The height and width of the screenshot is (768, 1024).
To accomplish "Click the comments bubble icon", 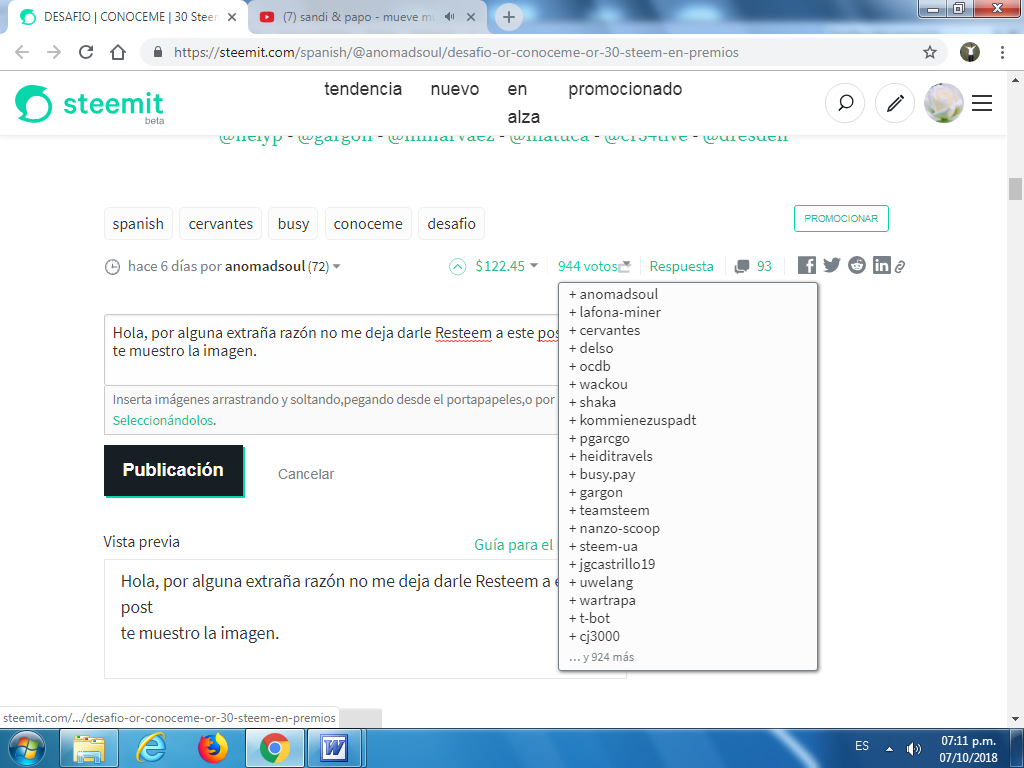I will (742, 266).
